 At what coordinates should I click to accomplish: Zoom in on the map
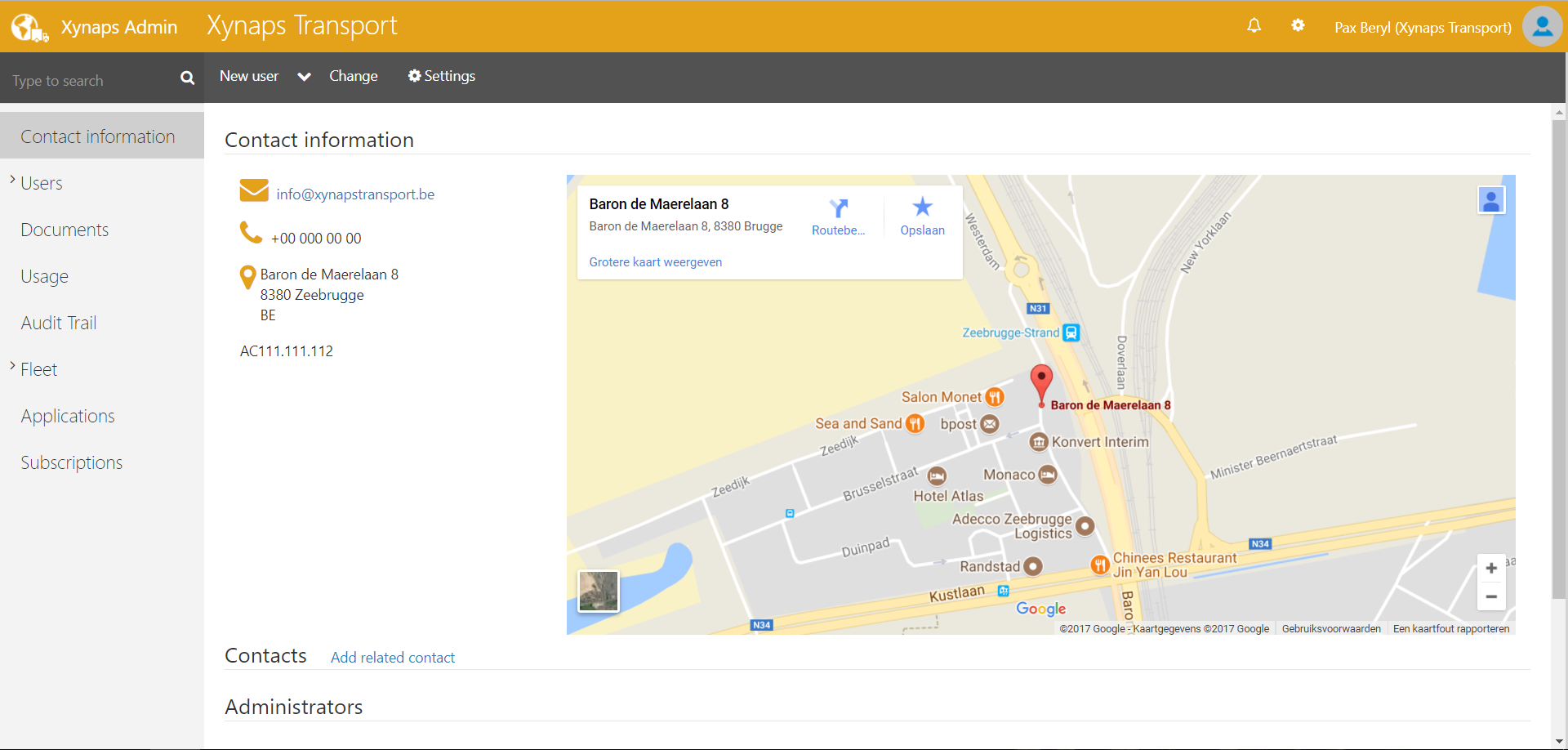pyautogui.click(x=1490, y=569)
